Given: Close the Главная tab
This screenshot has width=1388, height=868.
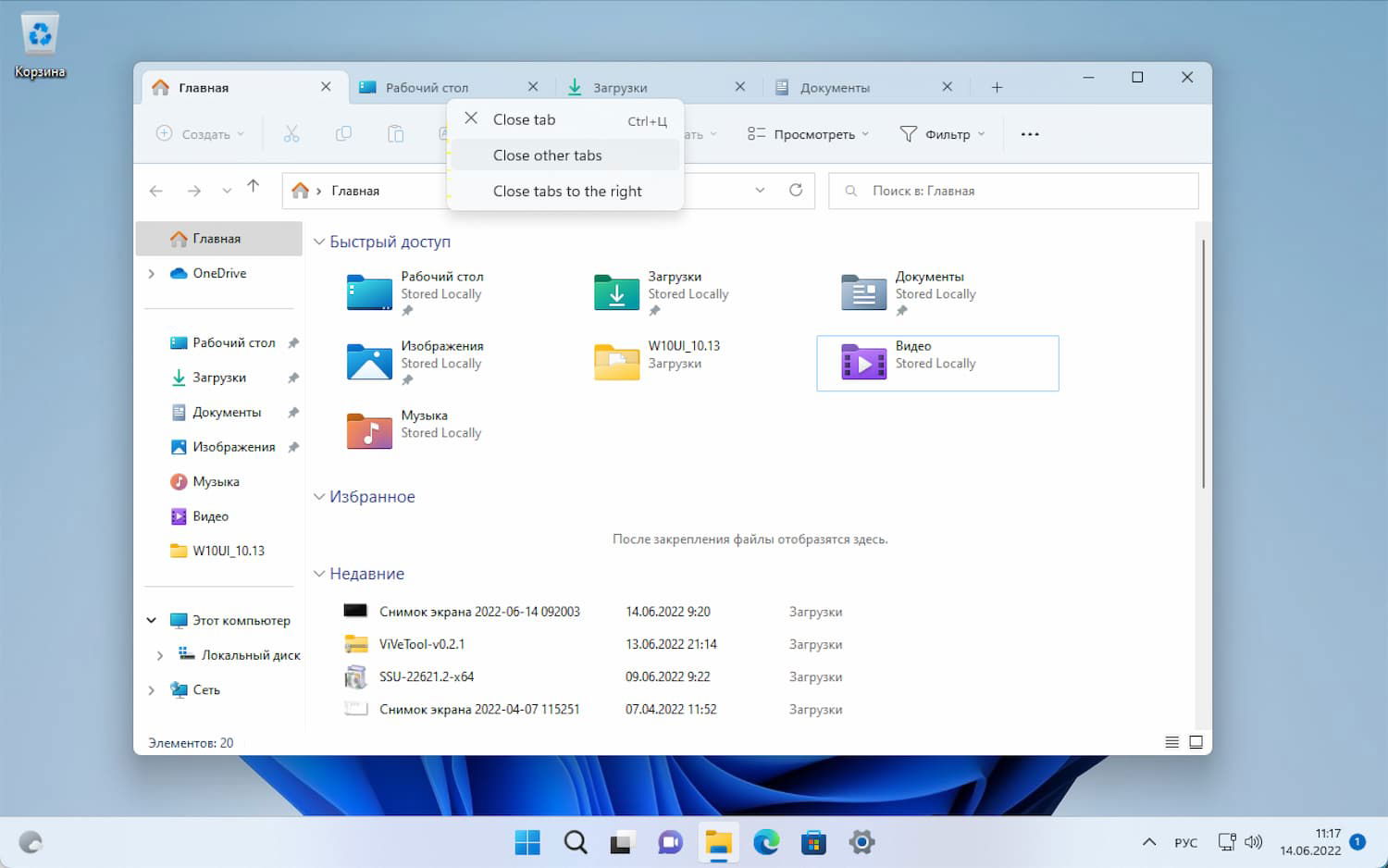Looking at the screenshot, I should pyautogui.click(x=326, y=86).
